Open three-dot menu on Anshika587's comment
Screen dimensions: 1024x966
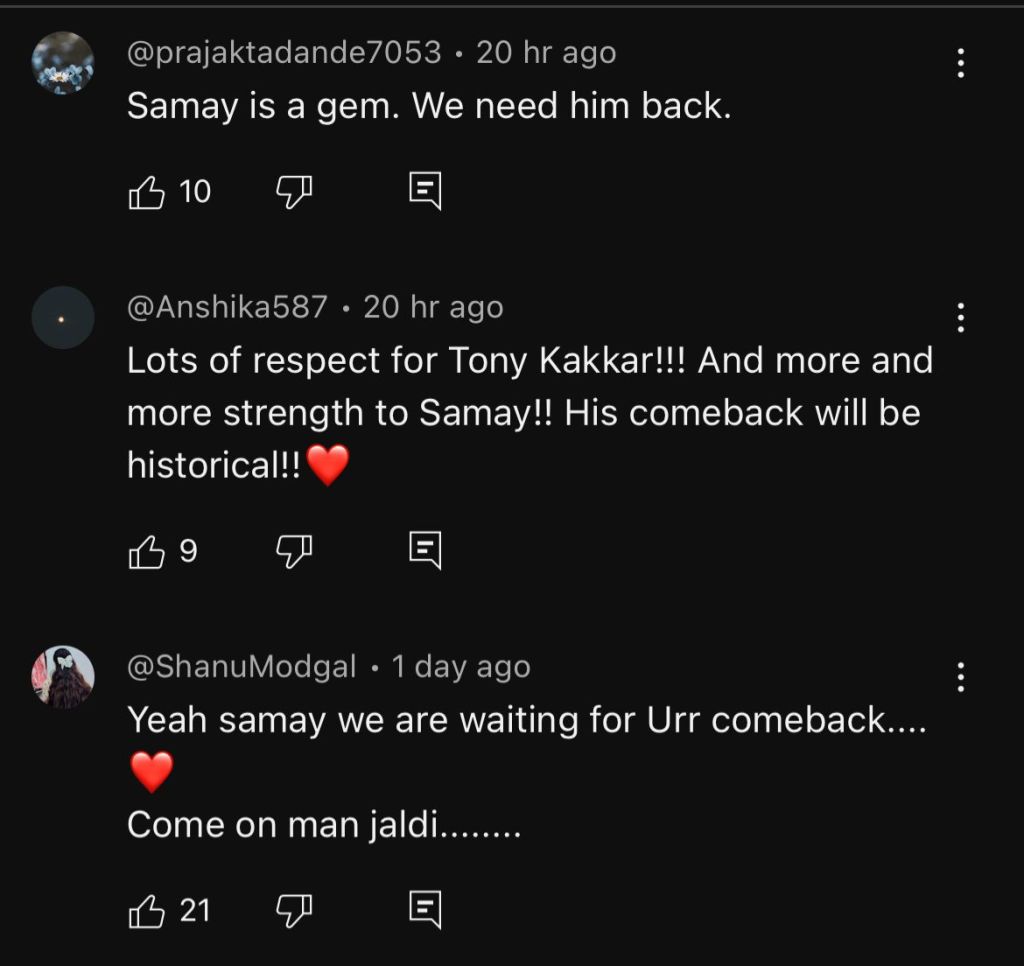pos(960,317)
